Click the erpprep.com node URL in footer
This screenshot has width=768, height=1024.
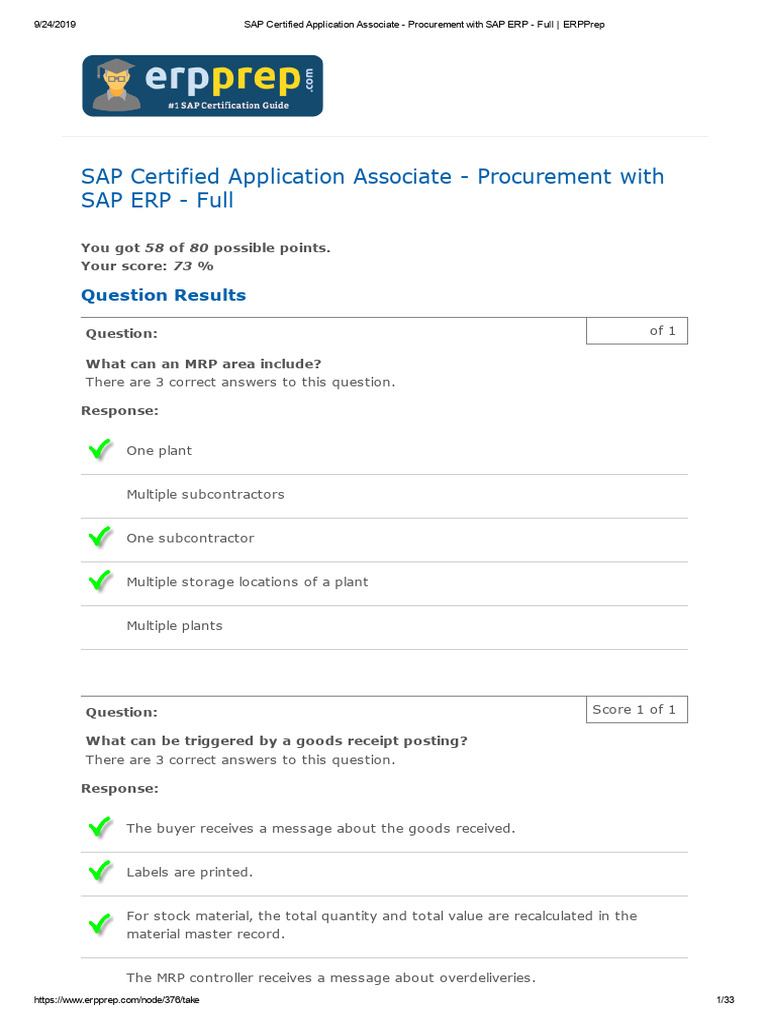116,1001
